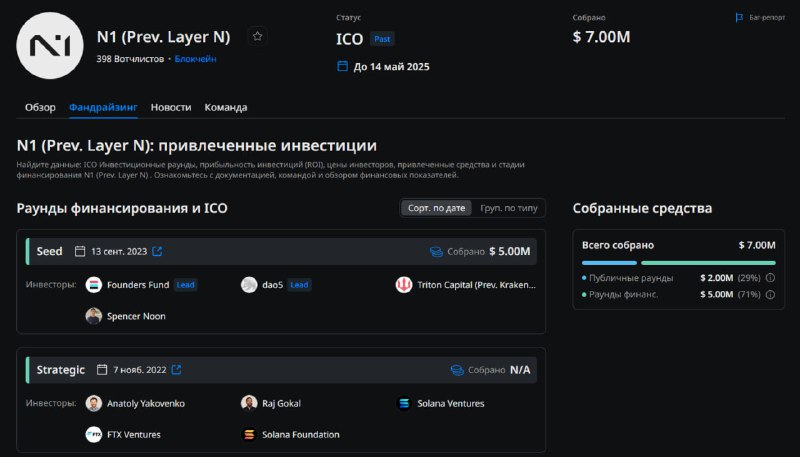Open Founders Fund investor logo
Screen dimensions: 800x457
click(94, 285)
